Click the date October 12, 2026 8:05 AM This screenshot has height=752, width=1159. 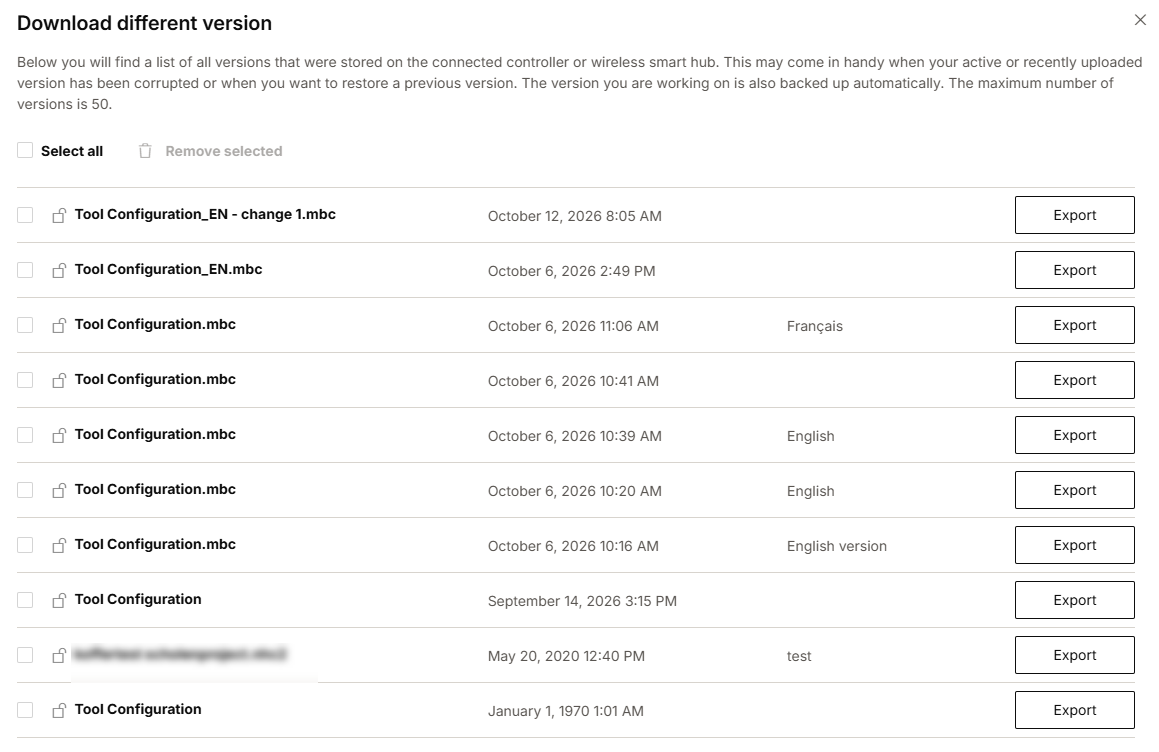tap(574, 216)
